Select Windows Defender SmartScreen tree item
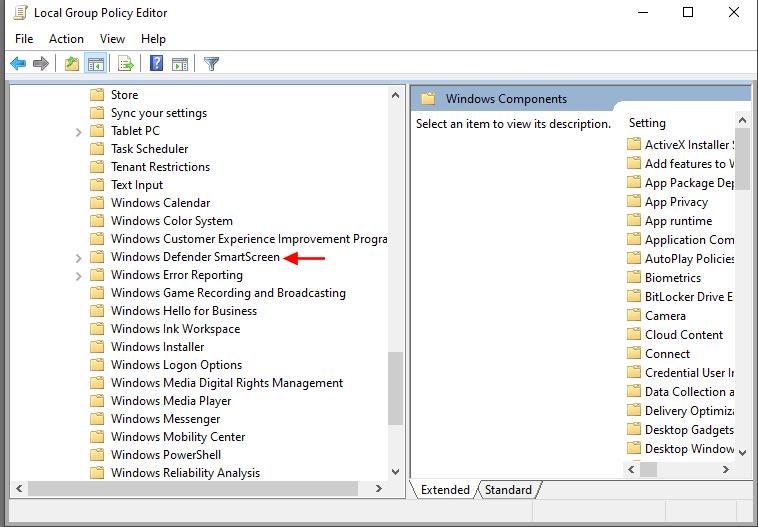The height and width of the screenshot is (527, 758). (195, 257)
